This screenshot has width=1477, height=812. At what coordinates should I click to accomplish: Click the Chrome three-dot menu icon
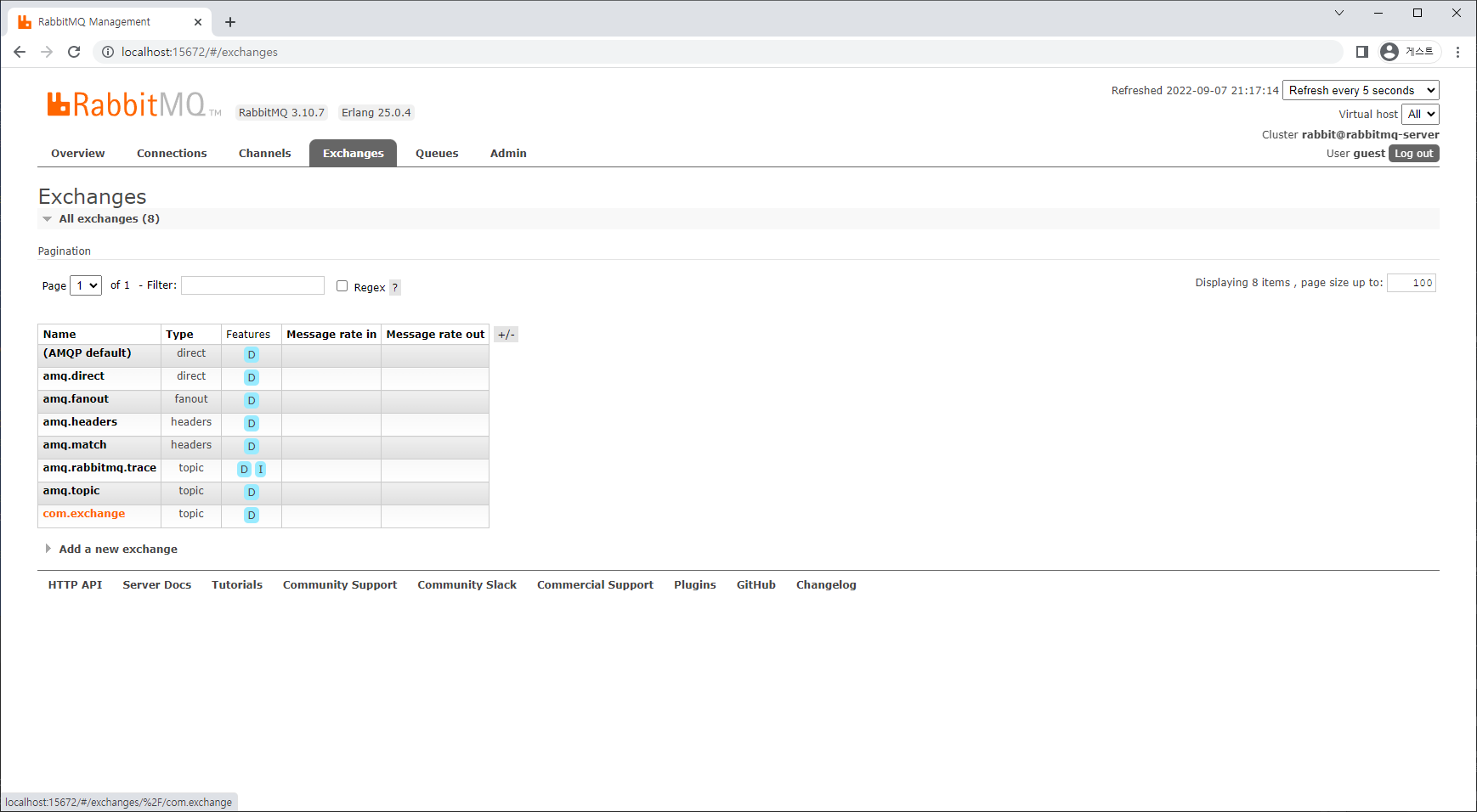1458,52
